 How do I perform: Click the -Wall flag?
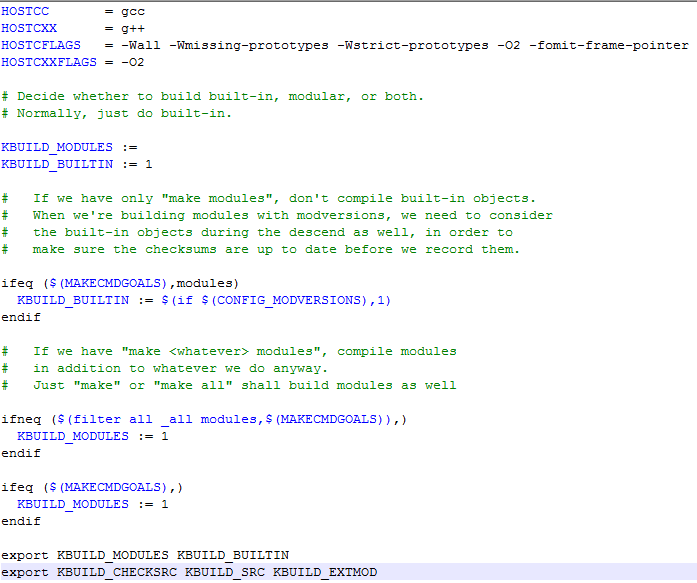click(141, 45)
